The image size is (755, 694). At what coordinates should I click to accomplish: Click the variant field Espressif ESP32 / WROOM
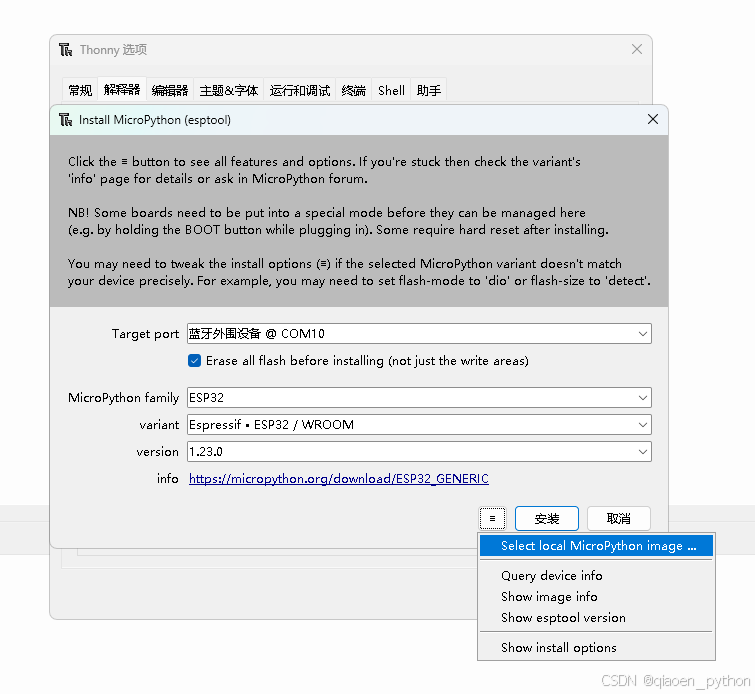click(419, 425)
